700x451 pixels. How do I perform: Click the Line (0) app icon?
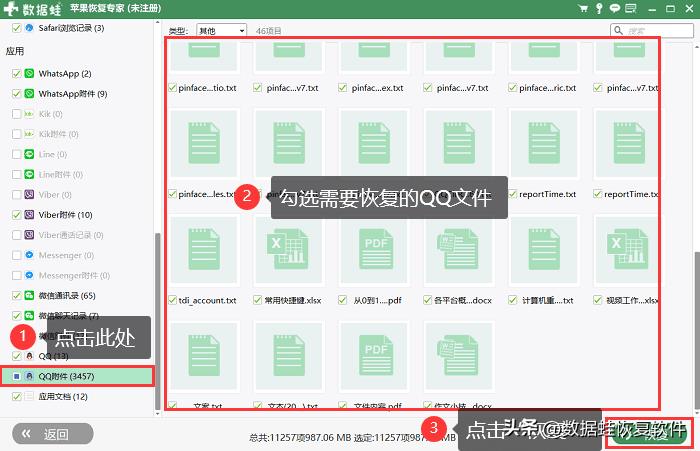[29, 154]
